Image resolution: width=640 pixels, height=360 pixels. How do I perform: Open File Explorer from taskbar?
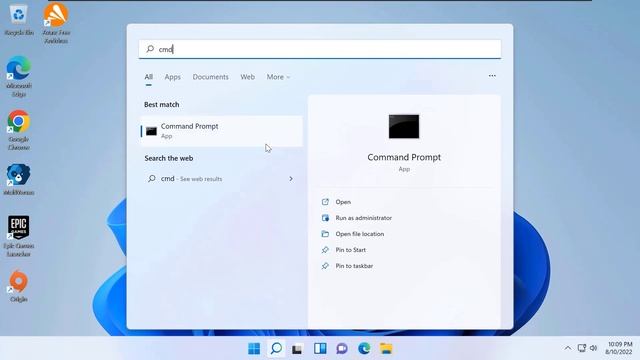pos(386,349)
